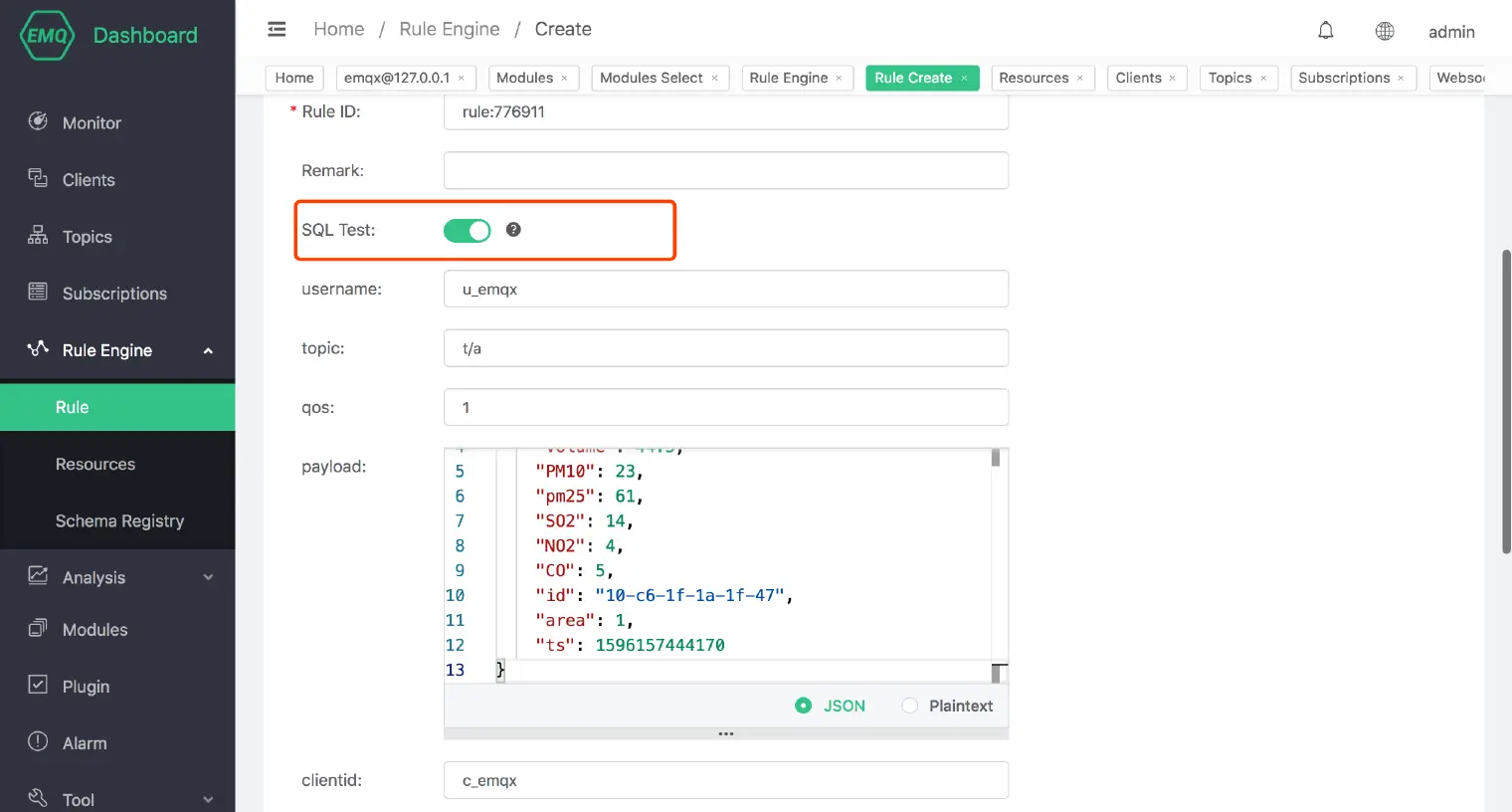Click the "PM10": 23 payload line
Screen dimensions: 1512x812
589,472
